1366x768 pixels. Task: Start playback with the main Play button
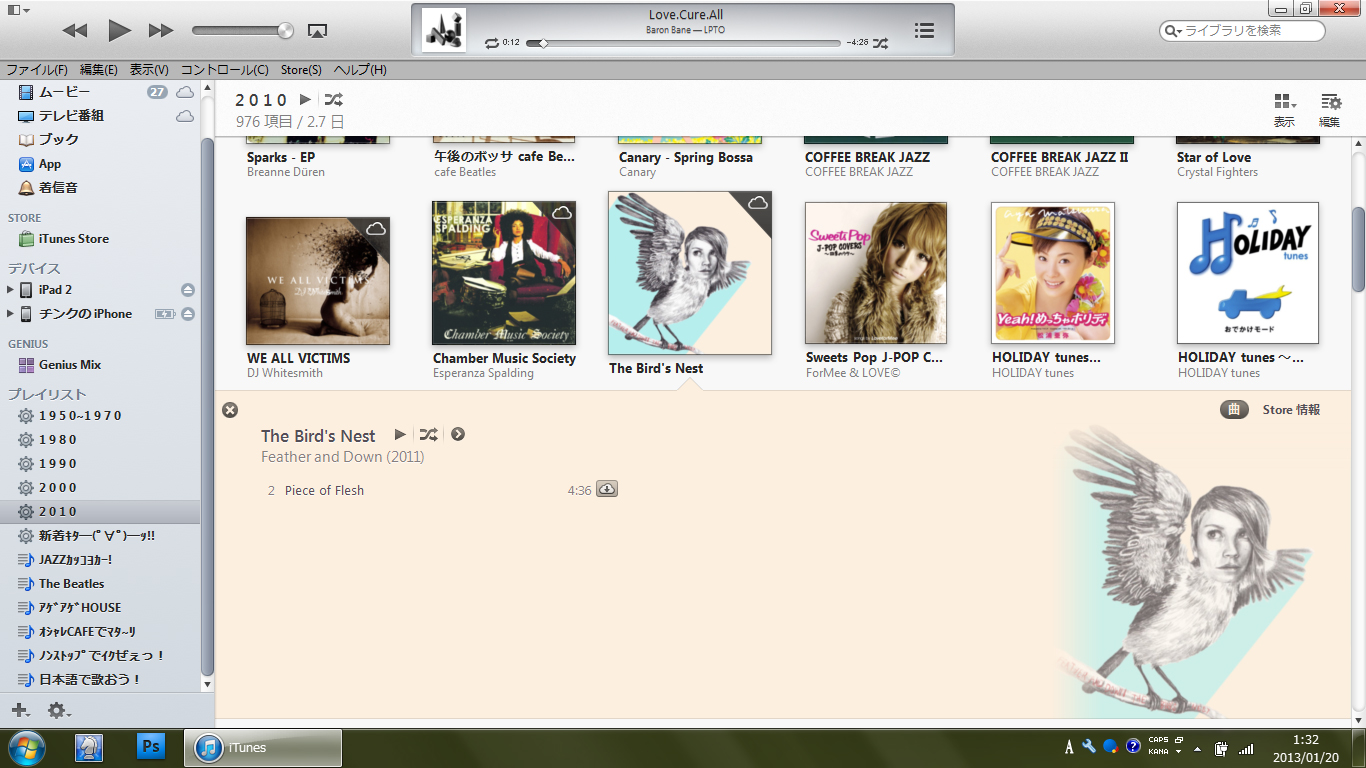click(x=119, y=30)
